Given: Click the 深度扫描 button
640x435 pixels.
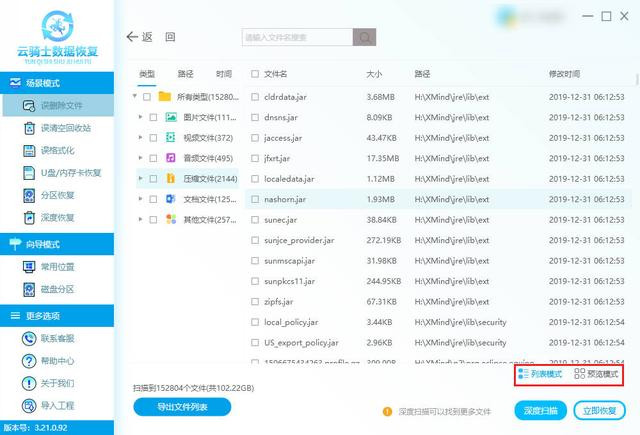Looking at the screenshot, I should pyautogui.click(x=540, y=411).
